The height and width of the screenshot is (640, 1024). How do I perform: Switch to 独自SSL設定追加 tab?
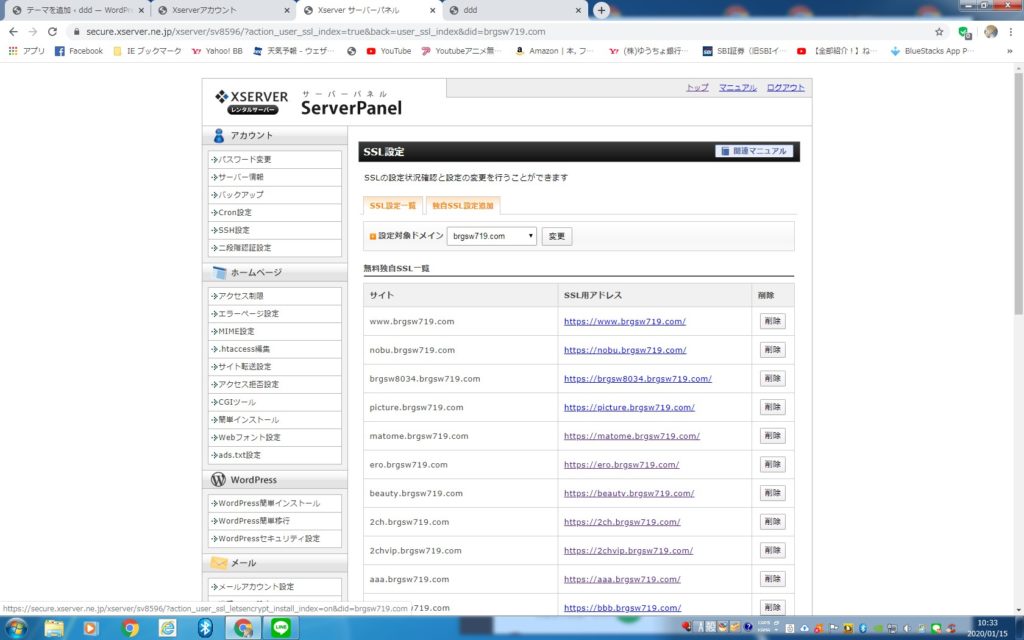point(463,205)
